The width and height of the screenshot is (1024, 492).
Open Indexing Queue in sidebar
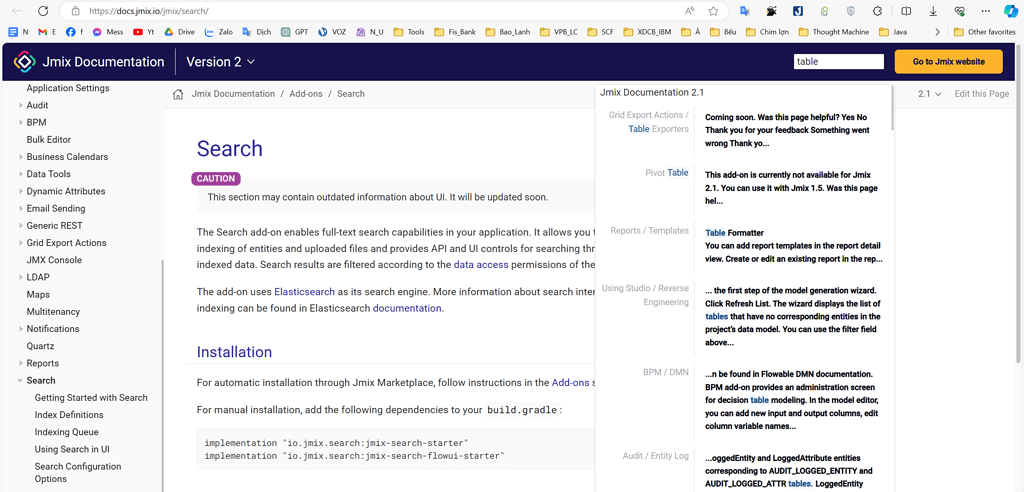click(x=67, y=432)
